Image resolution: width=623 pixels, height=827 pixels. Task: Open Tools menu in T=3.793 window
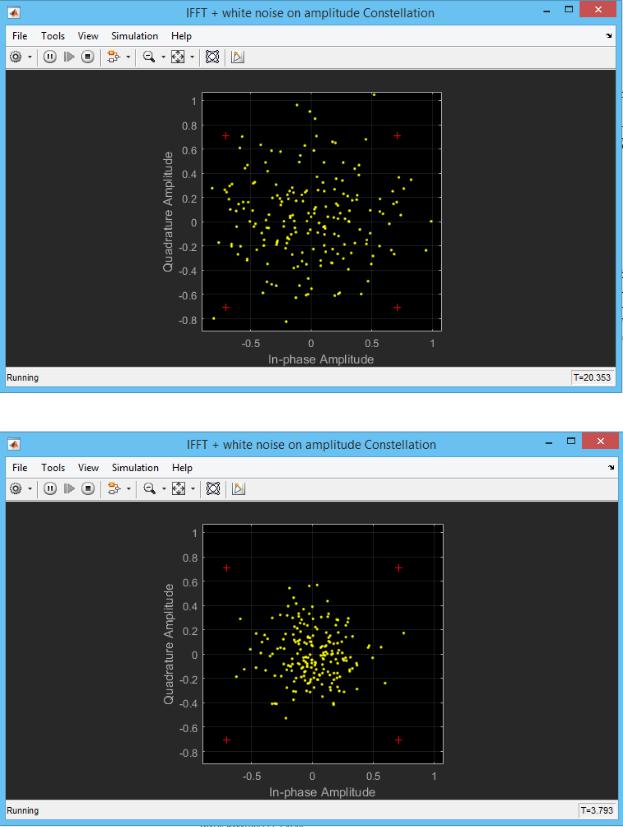[53, 468]
